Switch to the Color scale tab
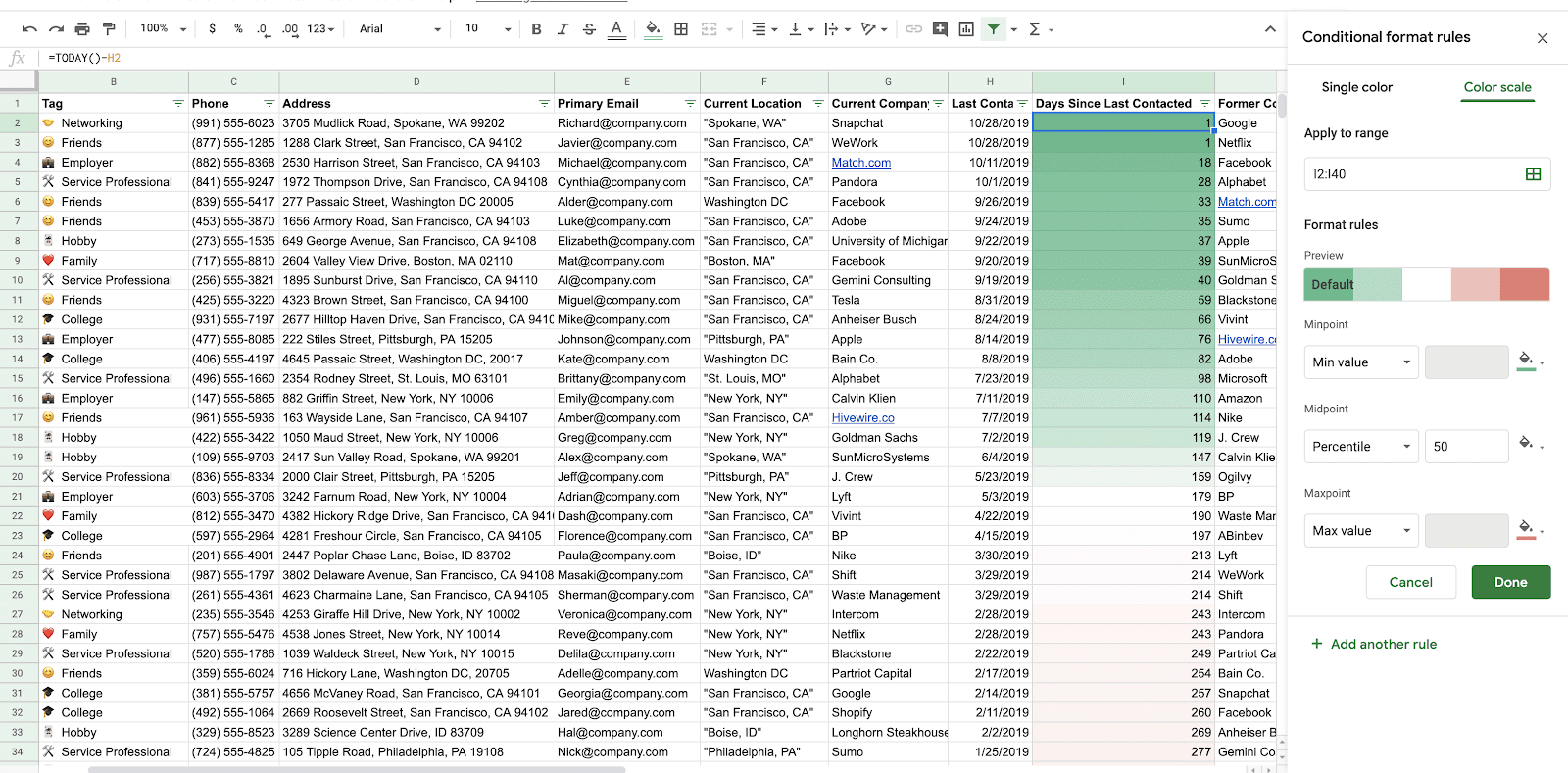The image size is (1568, 773). (x=1497, y=87)
